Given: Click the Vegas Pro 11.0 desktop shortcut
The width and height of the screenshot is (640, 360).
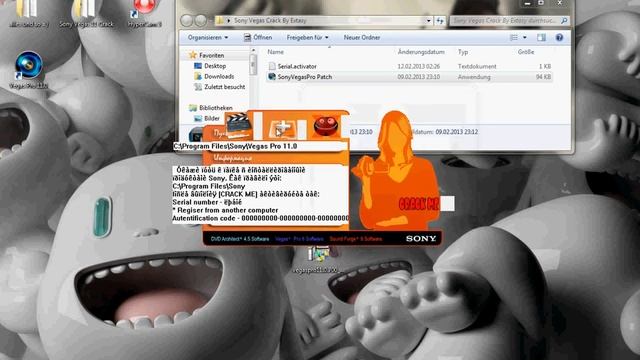Looking at the screenshot, I should (28, 70).
